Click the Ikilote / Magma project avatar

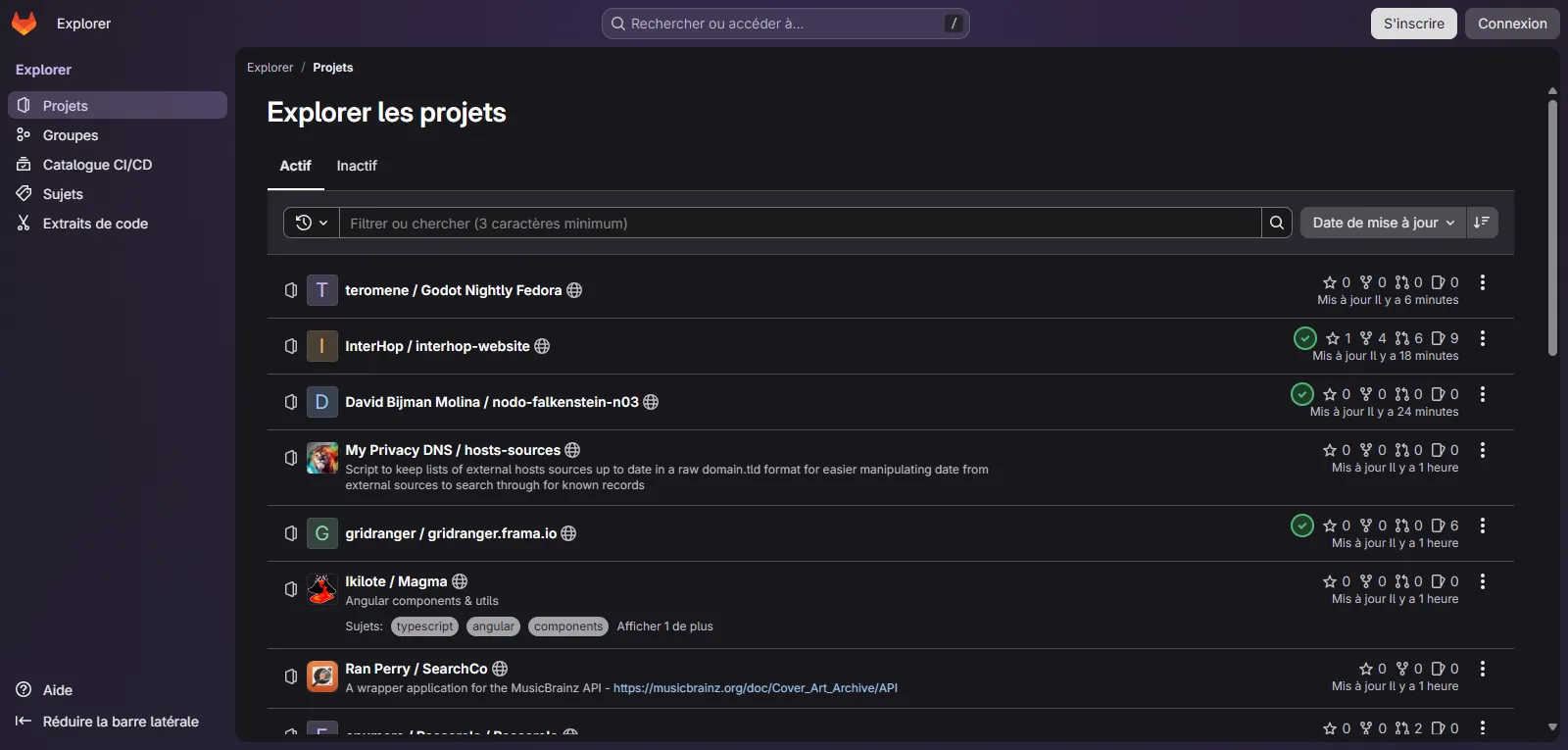(x=322, y=589)
